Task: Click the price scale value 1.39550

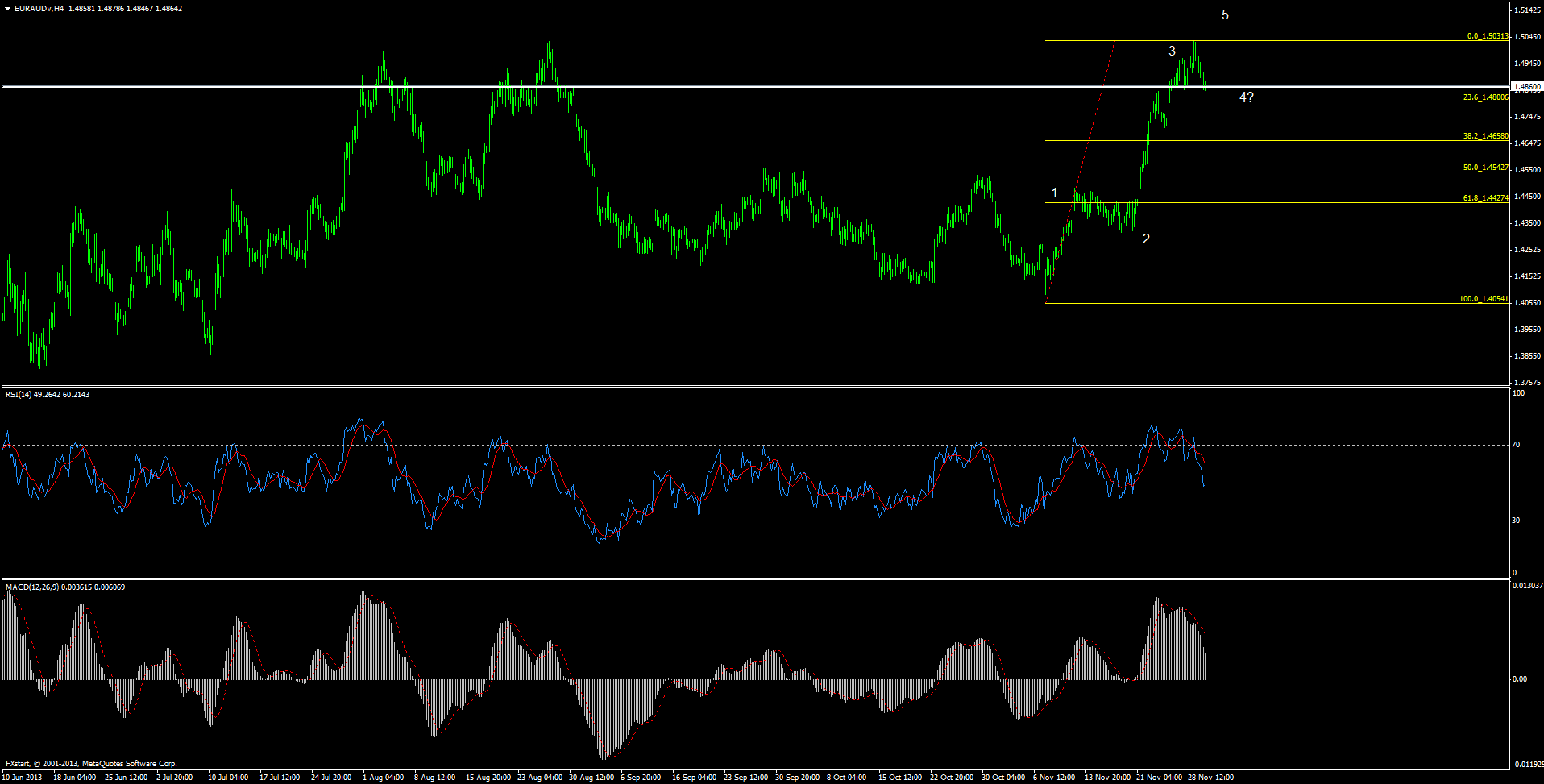Action: click(x=1528, y=330)
